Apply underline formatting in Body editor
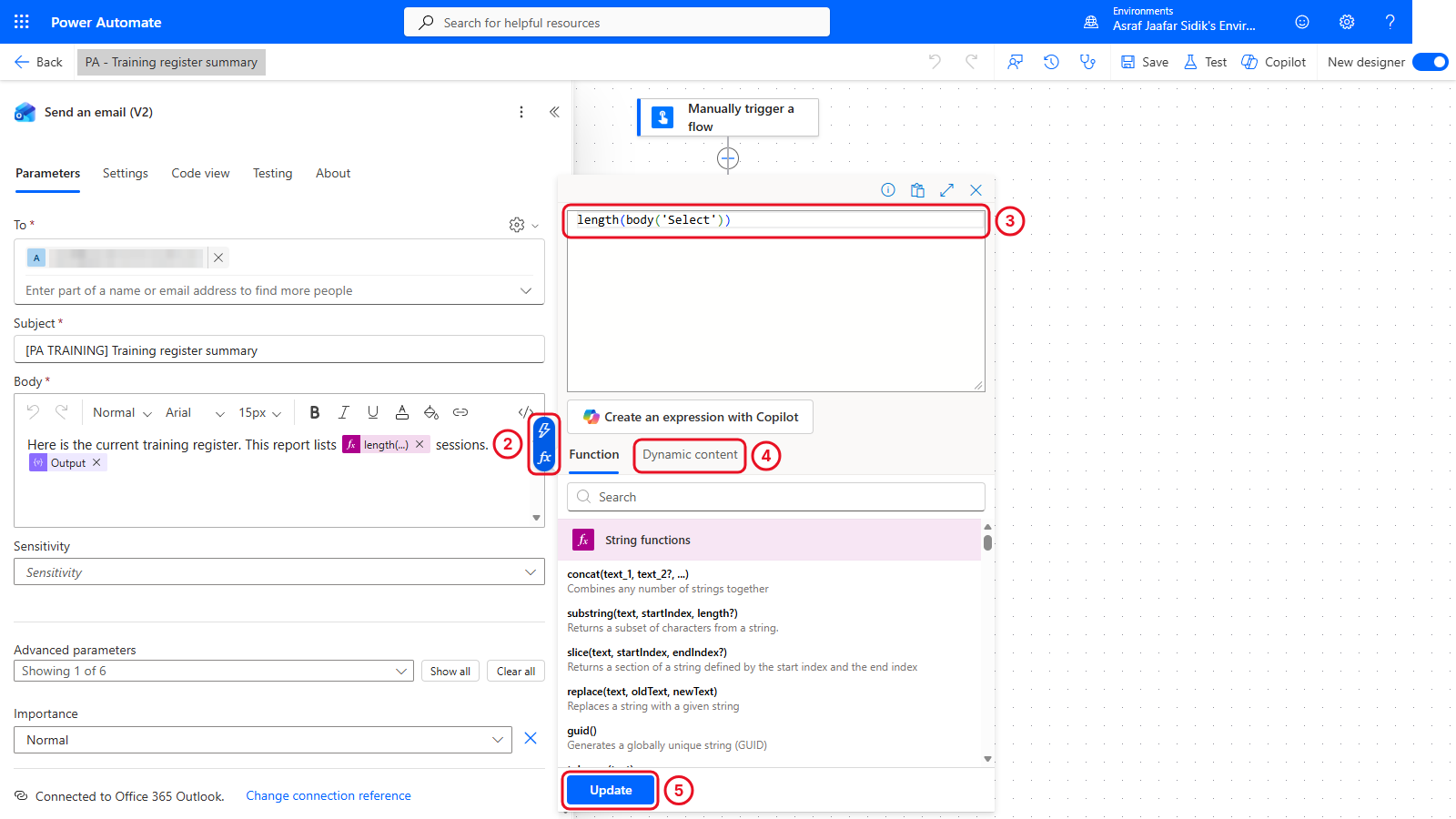 [373, 412]
